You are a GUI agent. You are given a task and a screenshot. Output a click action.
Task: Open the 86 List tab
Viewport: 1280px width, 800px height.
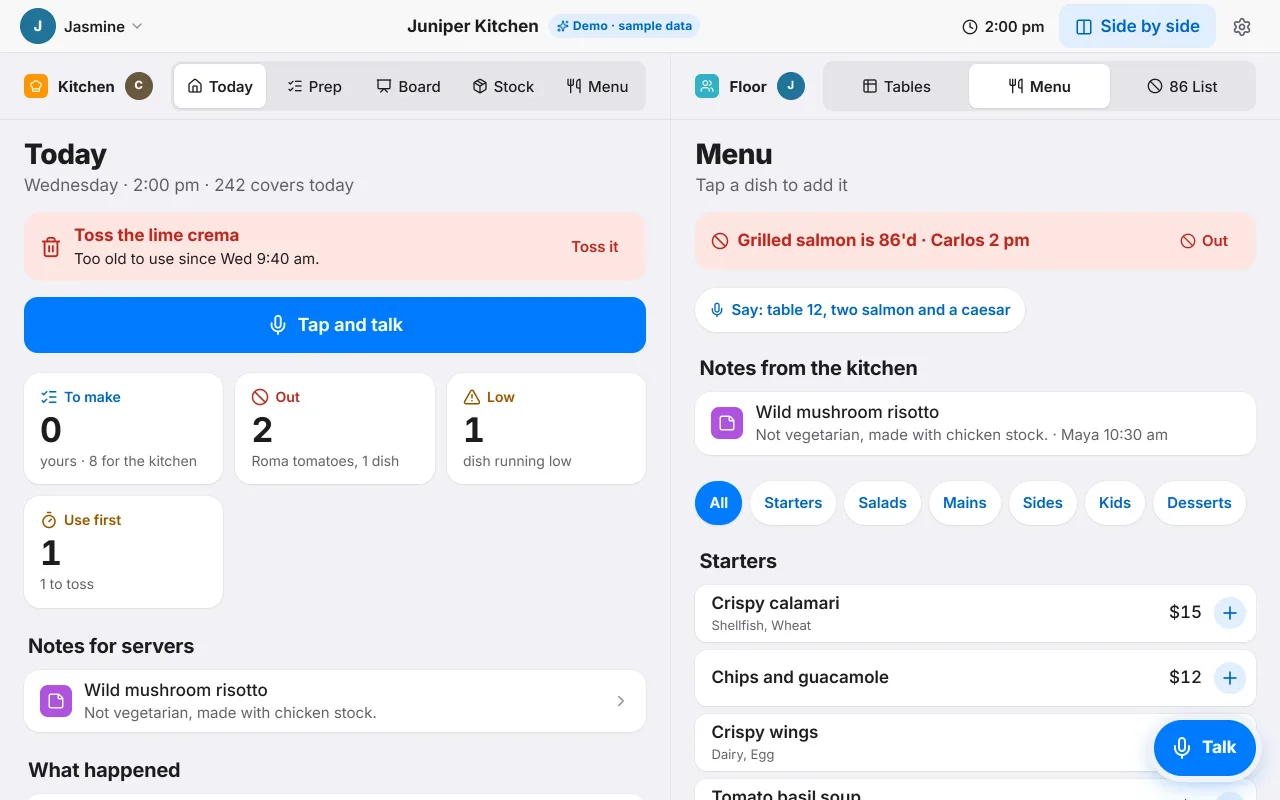click(1182, 87)
